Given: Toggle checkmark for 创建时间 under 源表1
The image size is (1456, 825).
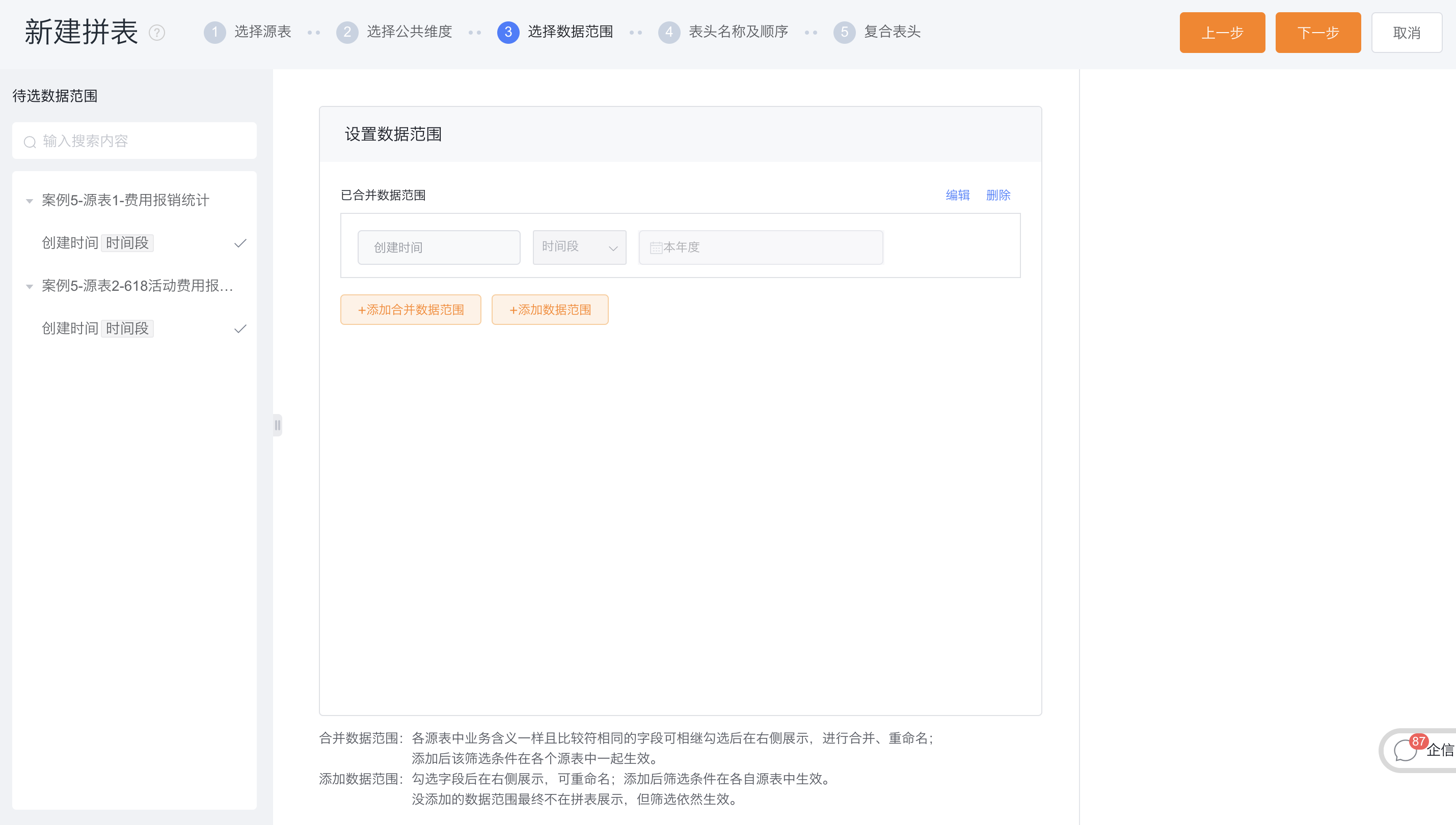Looking at the screenshot, I should (x=240, y=243).
